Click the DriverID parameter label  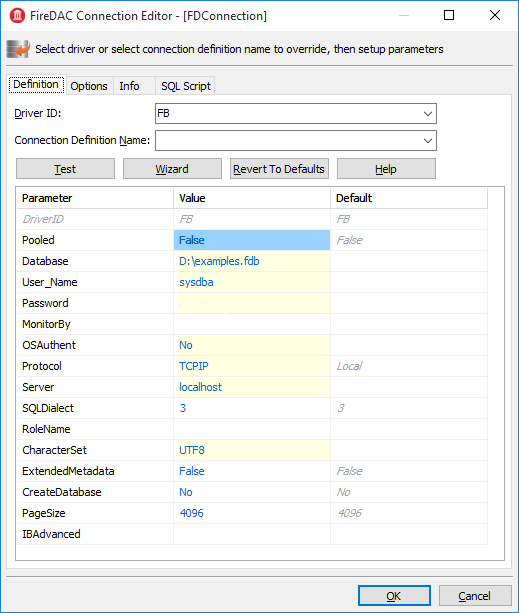click(43, 219)
